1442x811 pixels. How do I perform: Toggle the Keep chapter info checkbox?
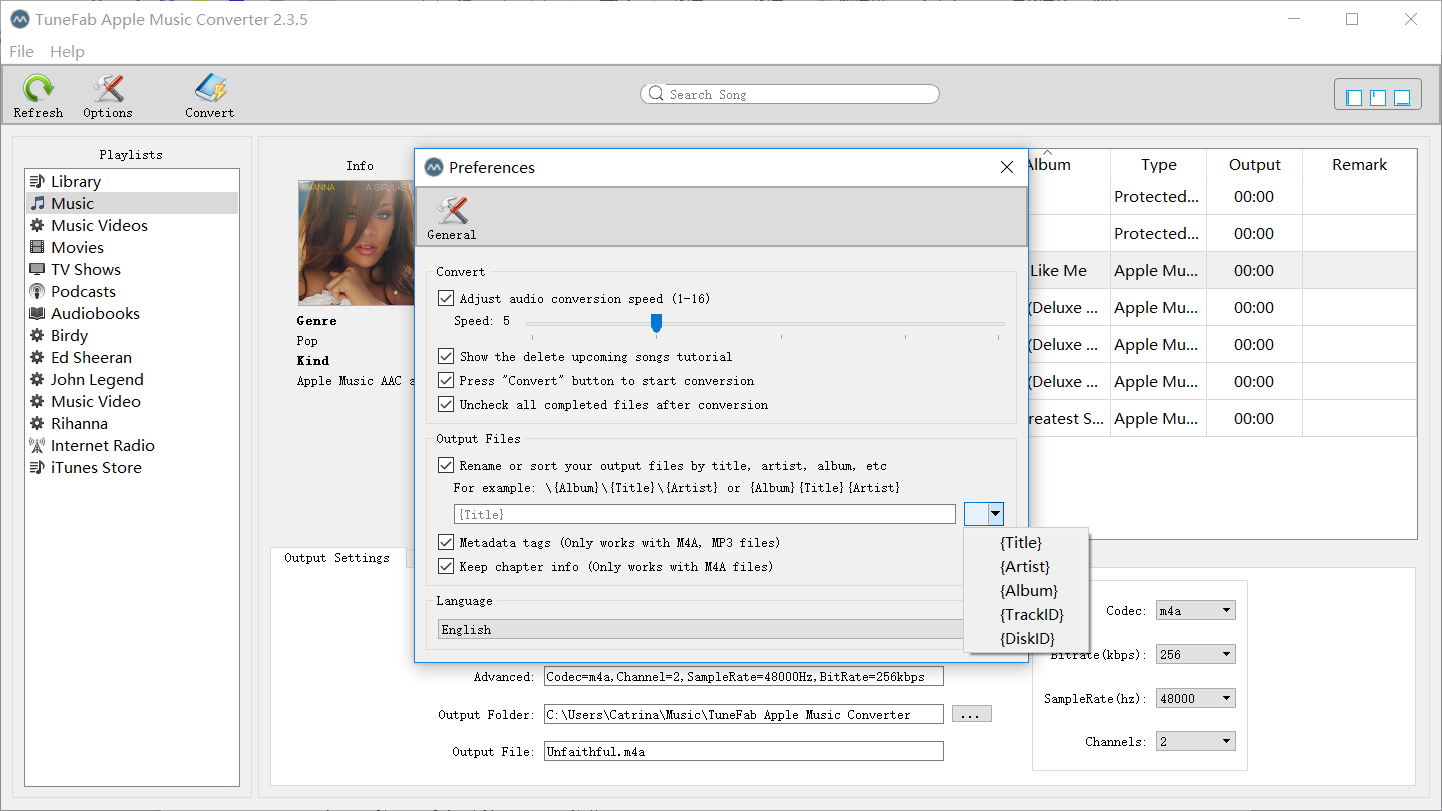coord(446,566)
